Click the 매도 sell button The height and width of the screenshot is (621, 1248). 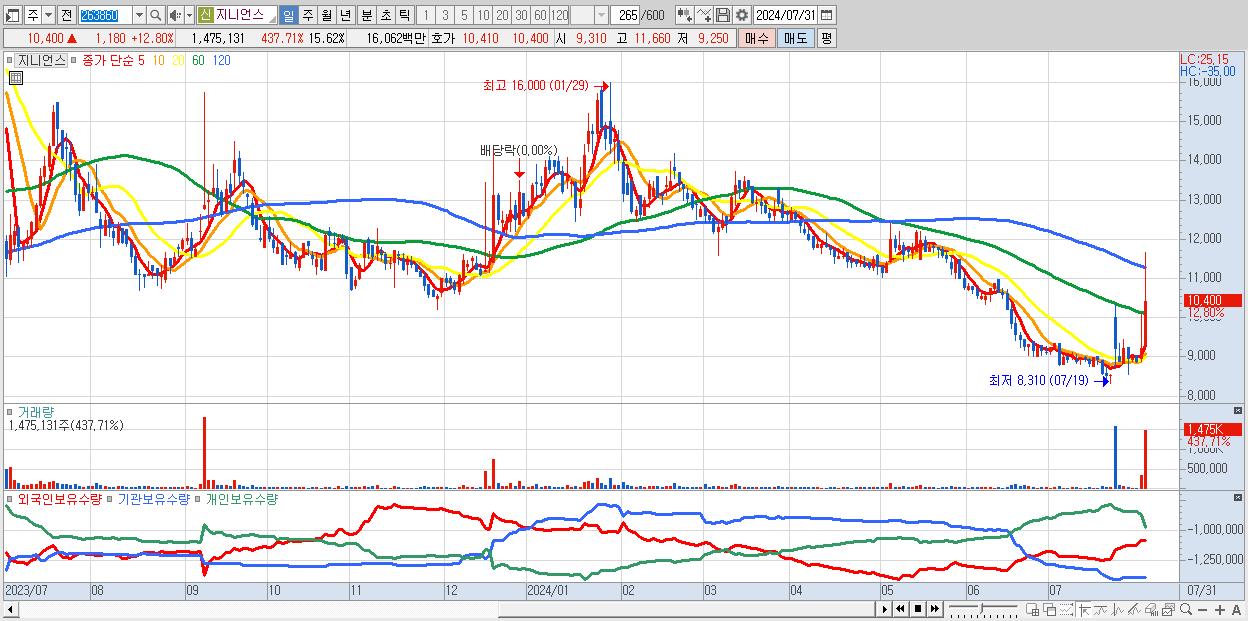(796, 38)
